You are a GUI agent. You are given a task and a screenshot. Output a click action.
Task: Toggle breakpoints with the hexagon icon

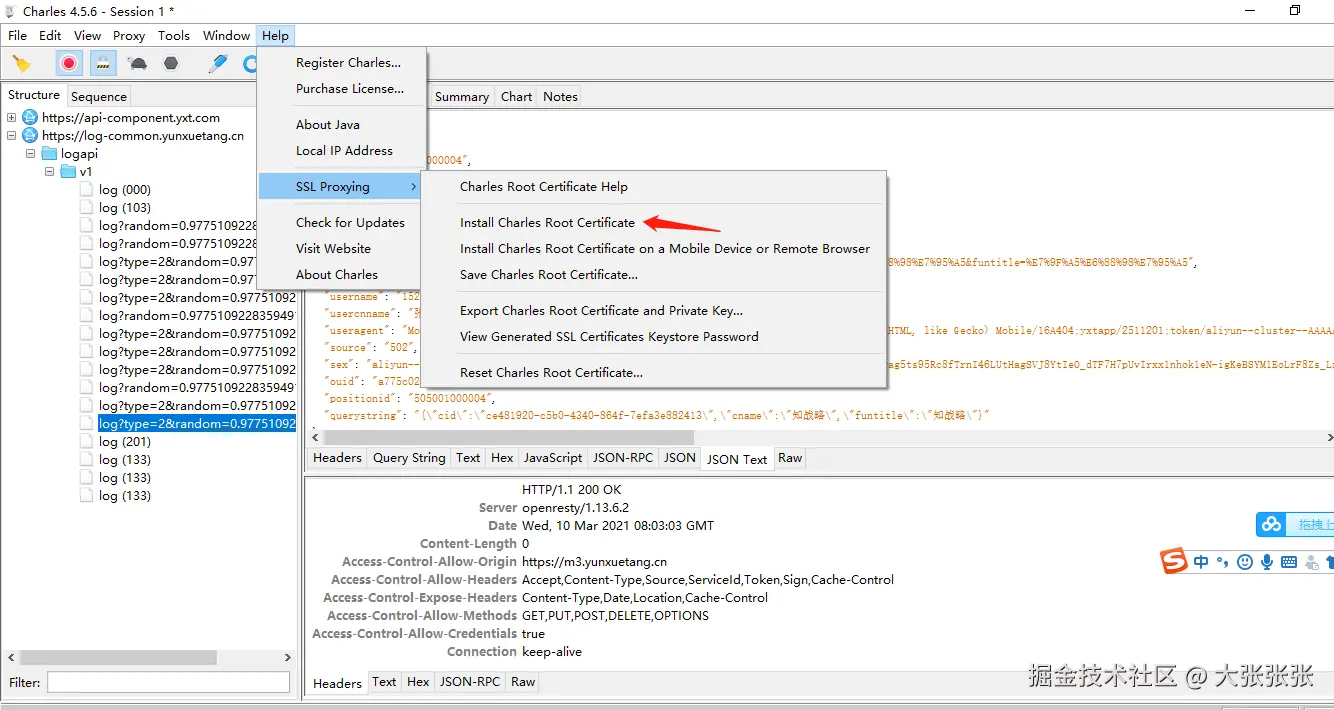click(x=171, y=63)
